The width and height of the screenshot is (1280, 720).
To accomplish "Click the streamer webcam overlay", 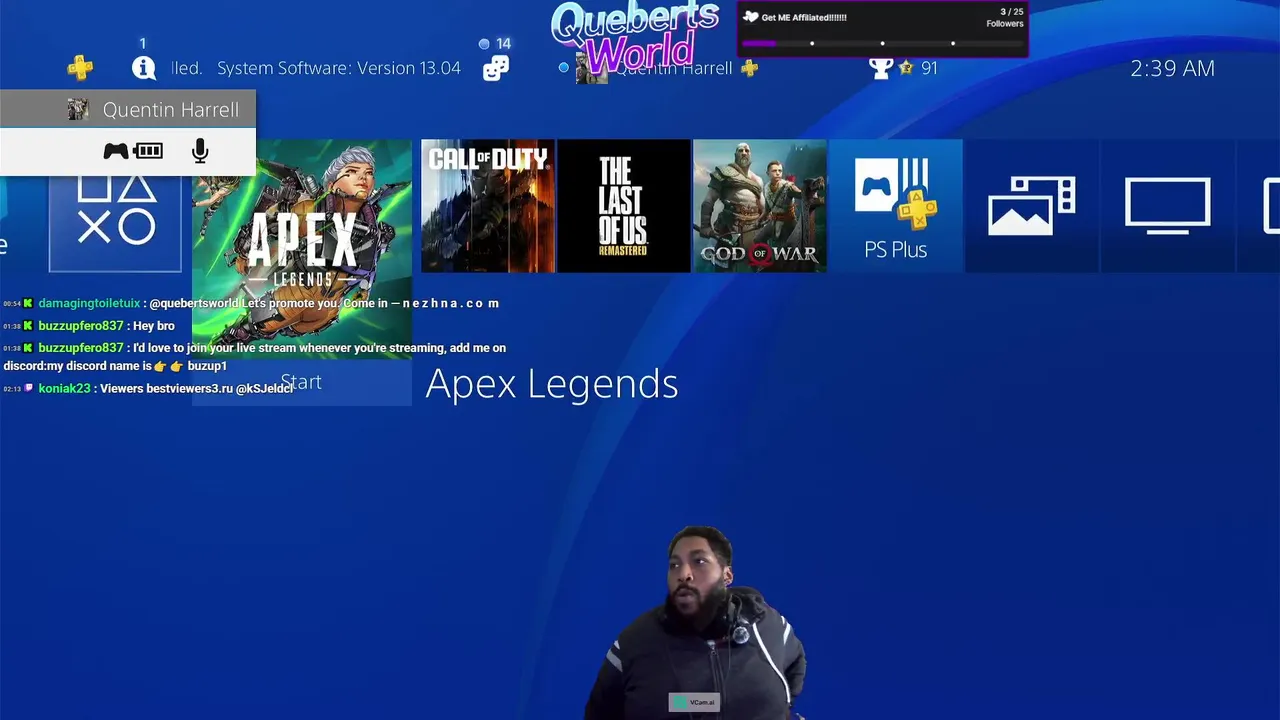I will pos(696,622).
